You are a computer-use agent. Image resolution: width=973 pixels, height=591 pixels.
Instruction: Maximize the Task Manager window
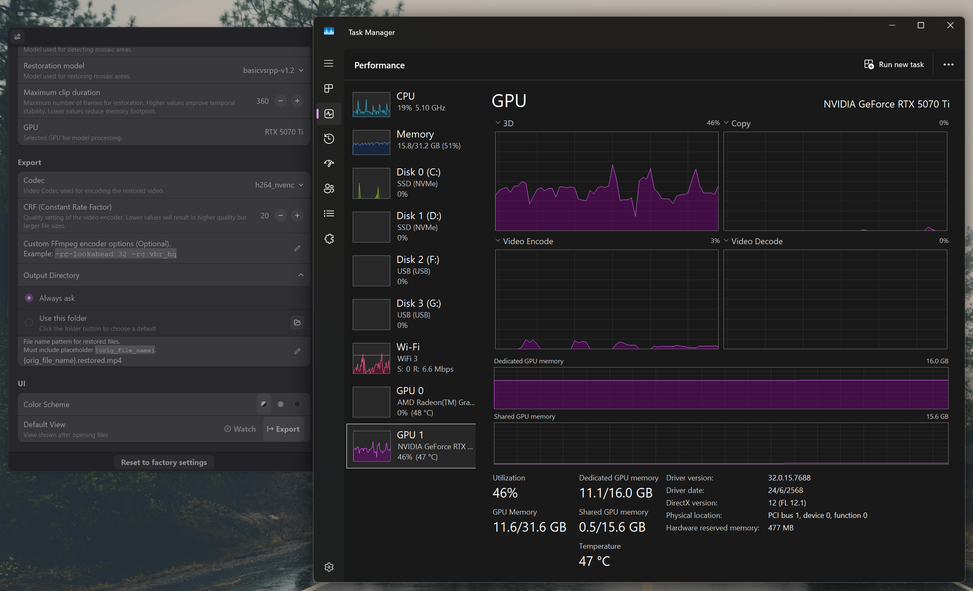click(921, 25)
